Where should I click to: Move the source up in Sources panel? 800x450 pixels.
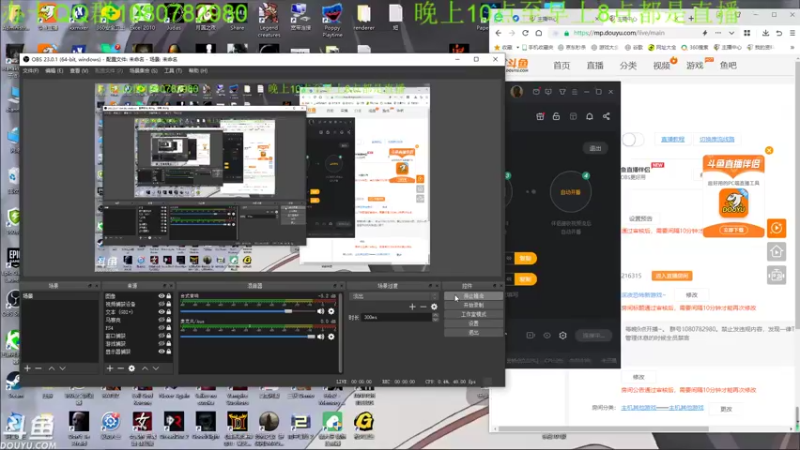pyautogui.click(x=145, y=368)
